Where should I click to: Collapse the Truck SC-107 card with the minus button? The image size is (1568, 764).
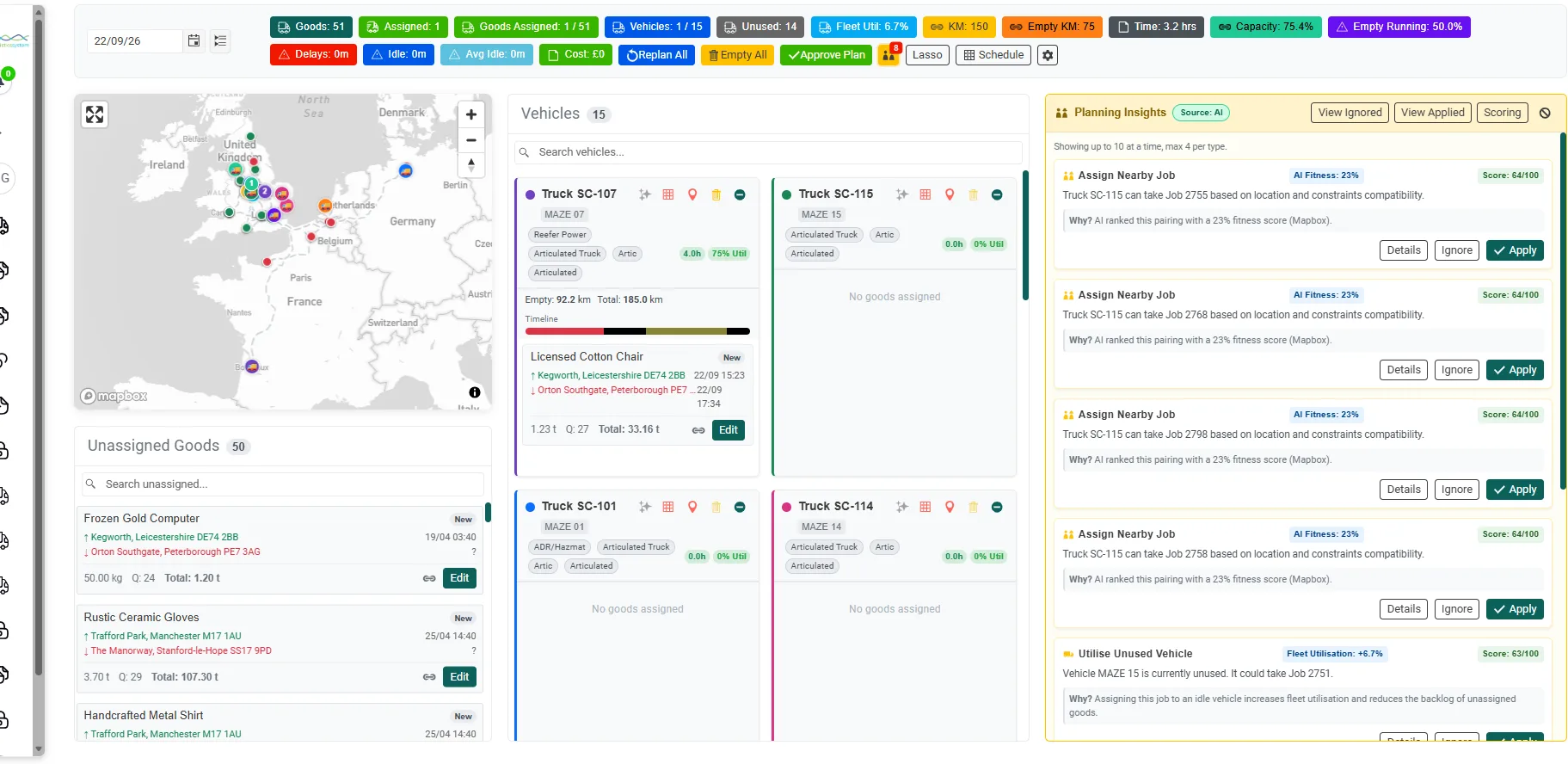pyautogui.click(x=740, y=194)
